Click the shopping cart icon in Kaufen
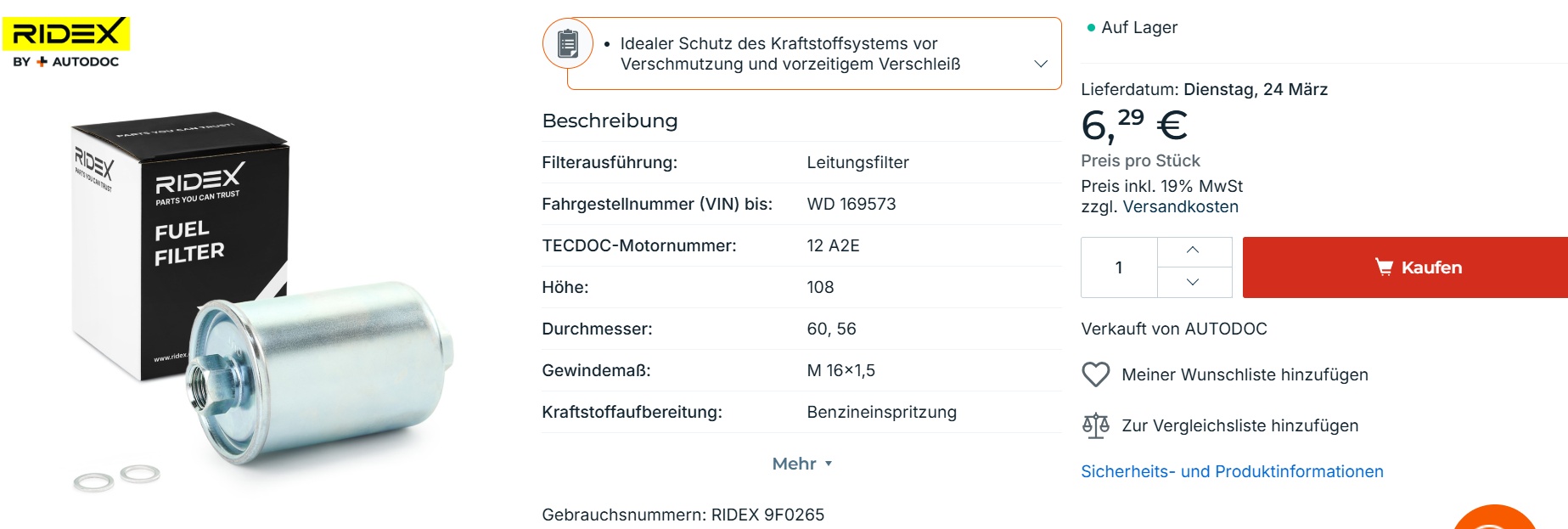1568x529 pixels. pos(1384,267)
